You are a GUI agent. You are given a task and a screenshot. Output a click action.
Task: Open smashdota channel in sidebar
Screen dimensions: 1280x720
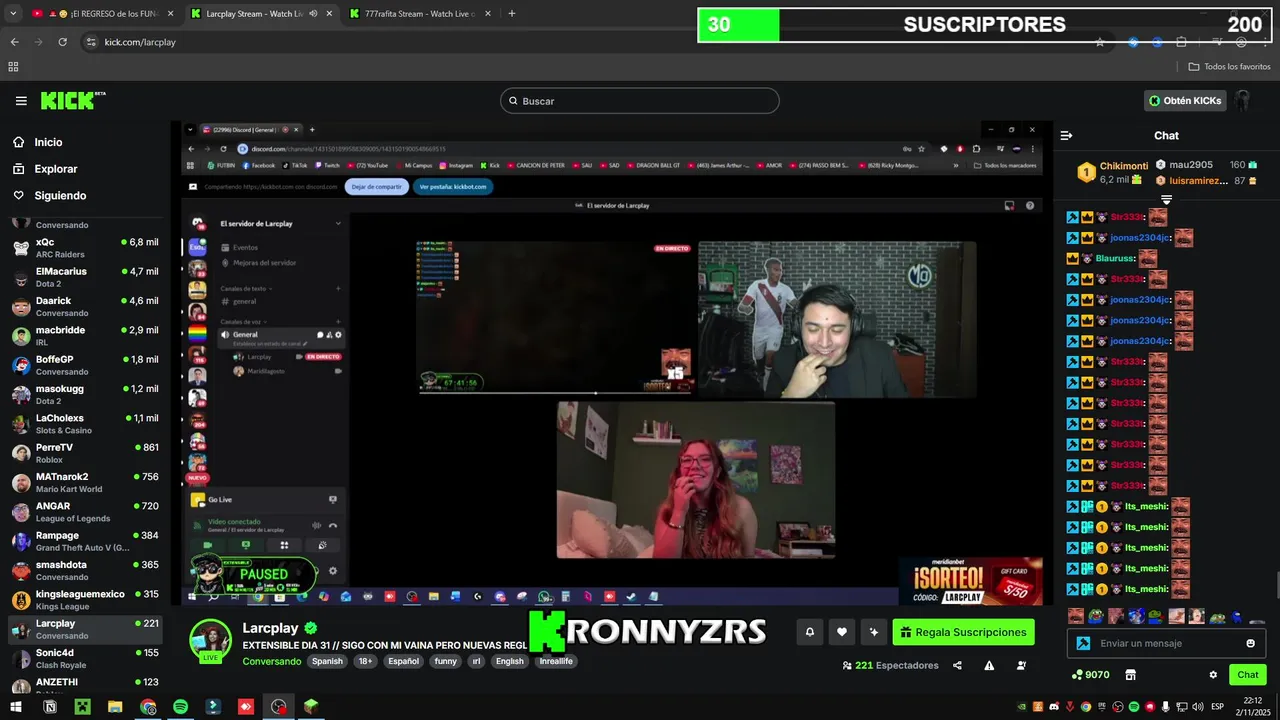(85, 570)
